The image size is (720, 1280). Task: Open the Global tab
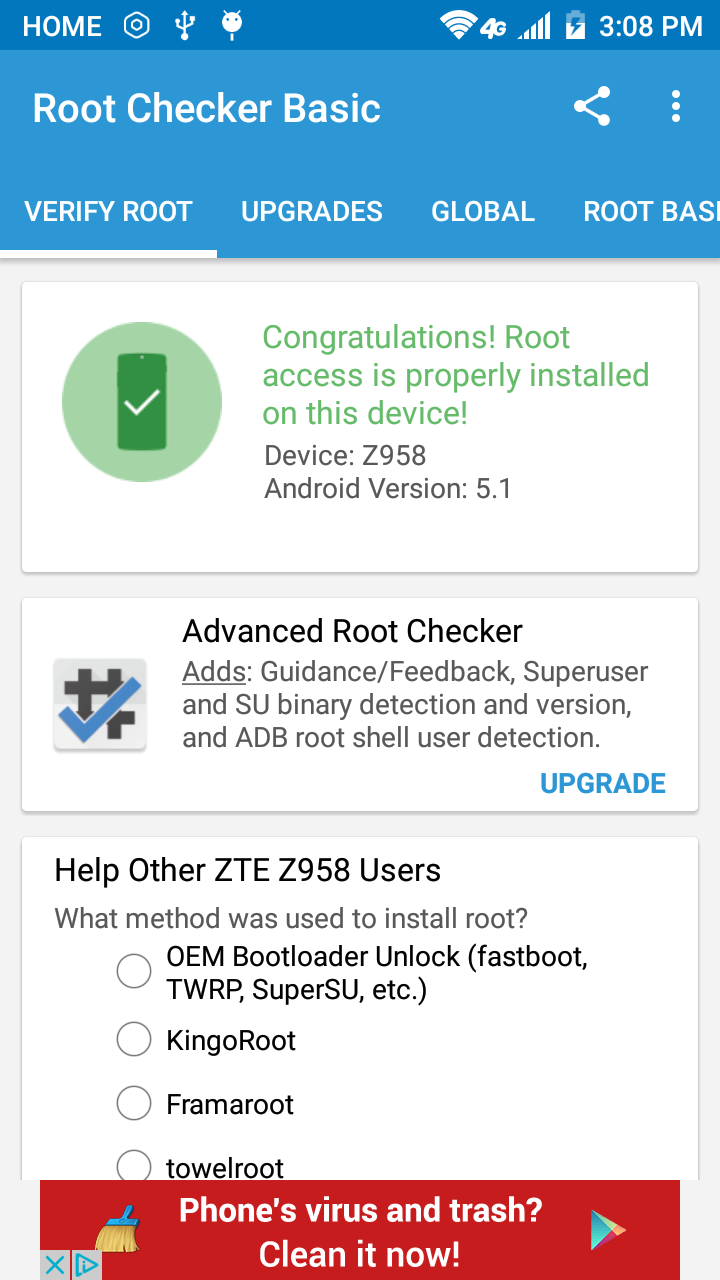coord(483,212)
